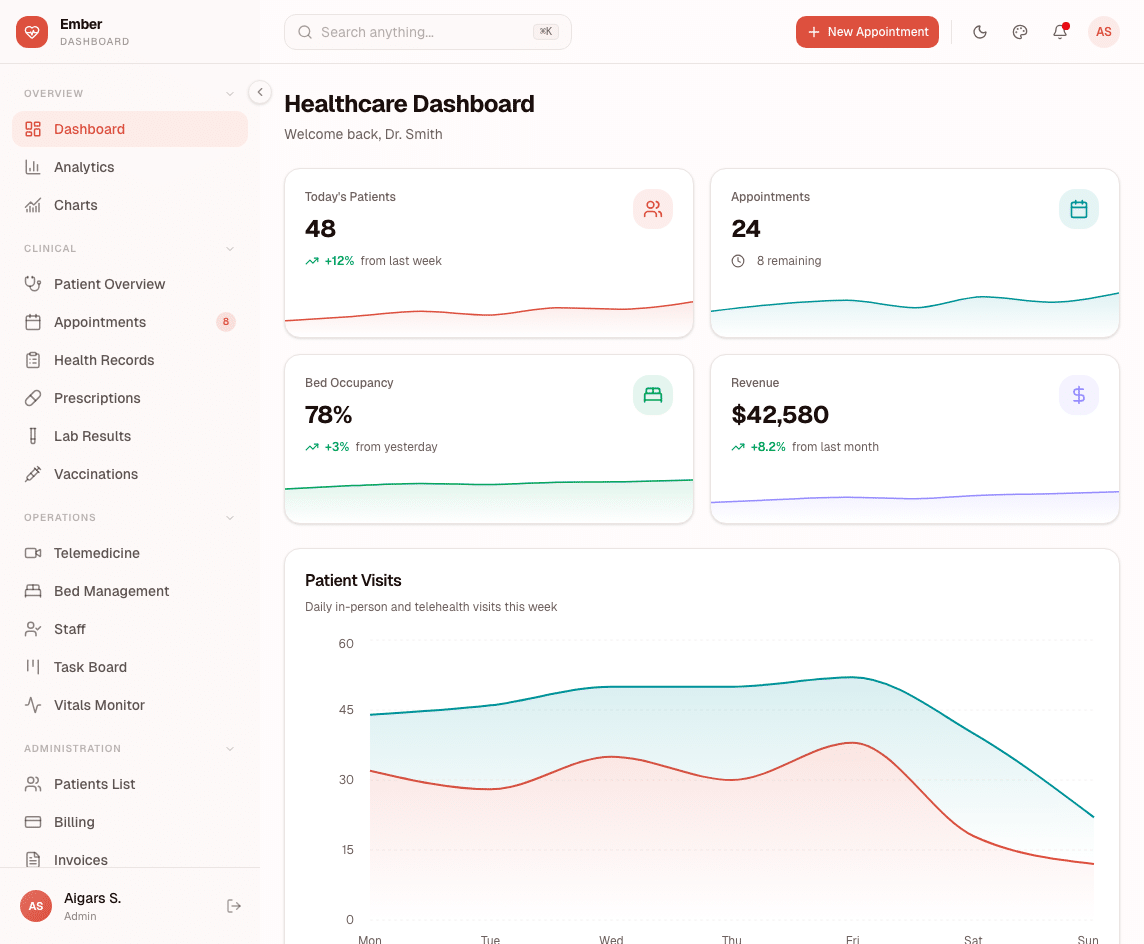1144x944 pixels.
Task: Click the search anything input field
Action: click(x=427, y=32)
